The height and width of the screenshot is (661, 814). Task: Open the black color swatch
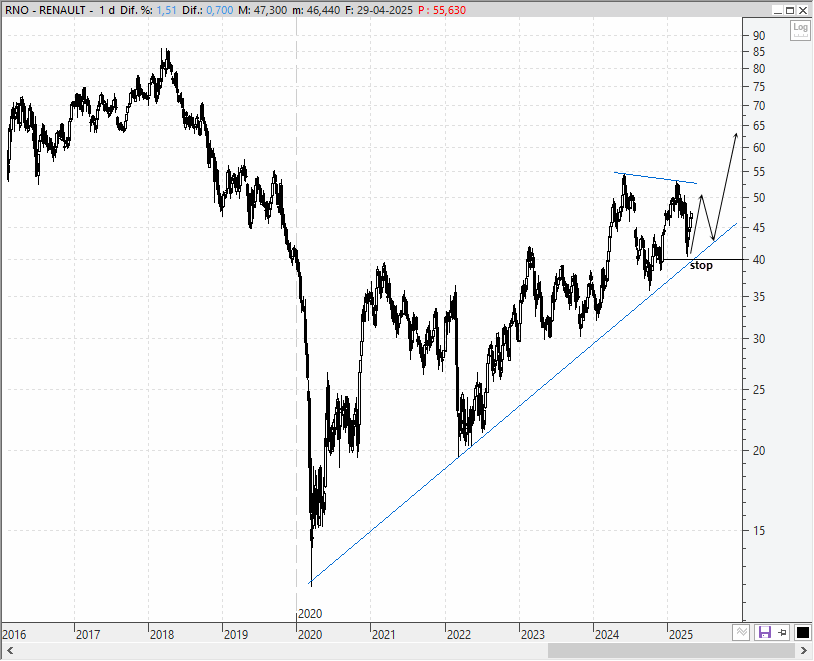(x=803, y=632)
